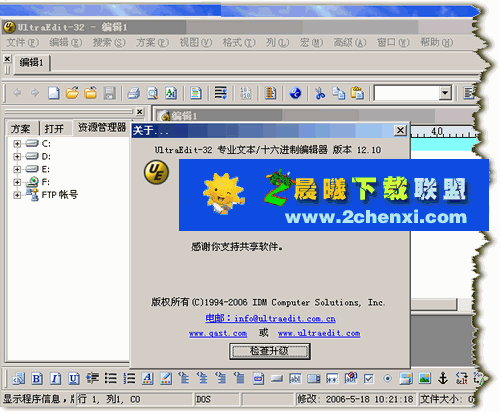The width and height of the screenshot is (500, 412).
Task: Expand the C: drive node
Action: (17, 144)
